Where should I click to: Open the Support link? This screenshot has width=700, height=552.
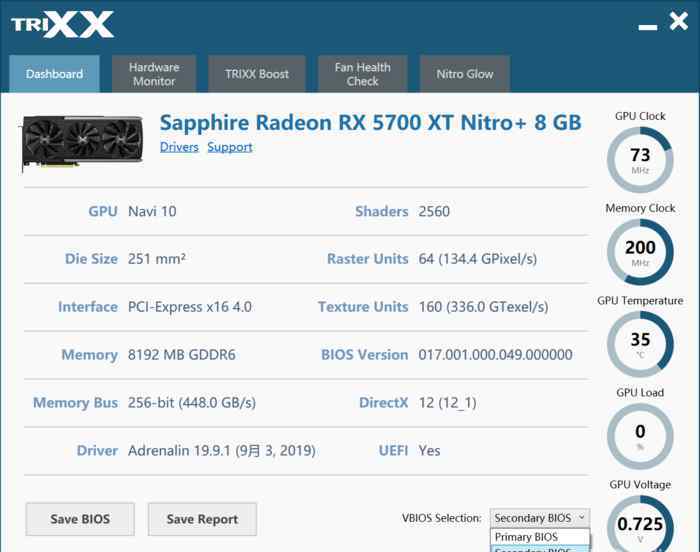click(x=230, y=147)
